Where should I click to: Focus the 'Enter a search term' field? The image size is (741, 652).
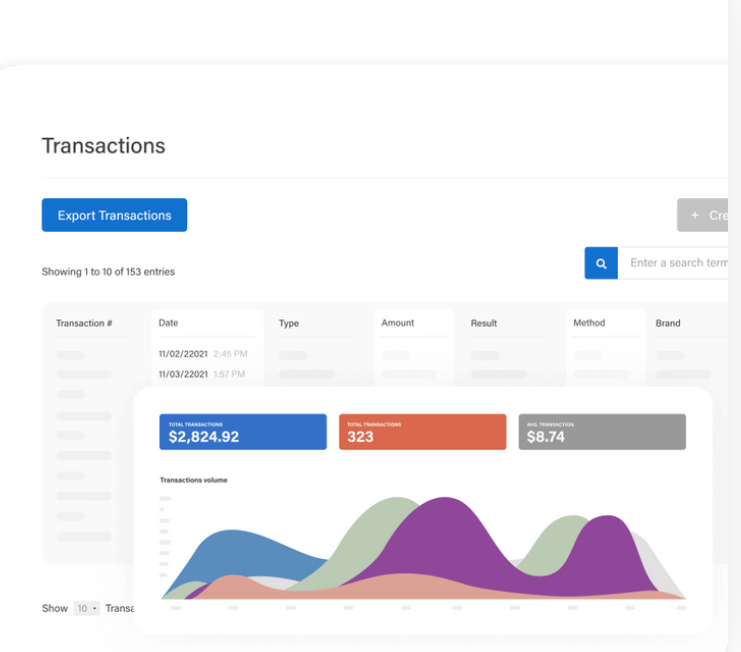[x=677, y=263]
